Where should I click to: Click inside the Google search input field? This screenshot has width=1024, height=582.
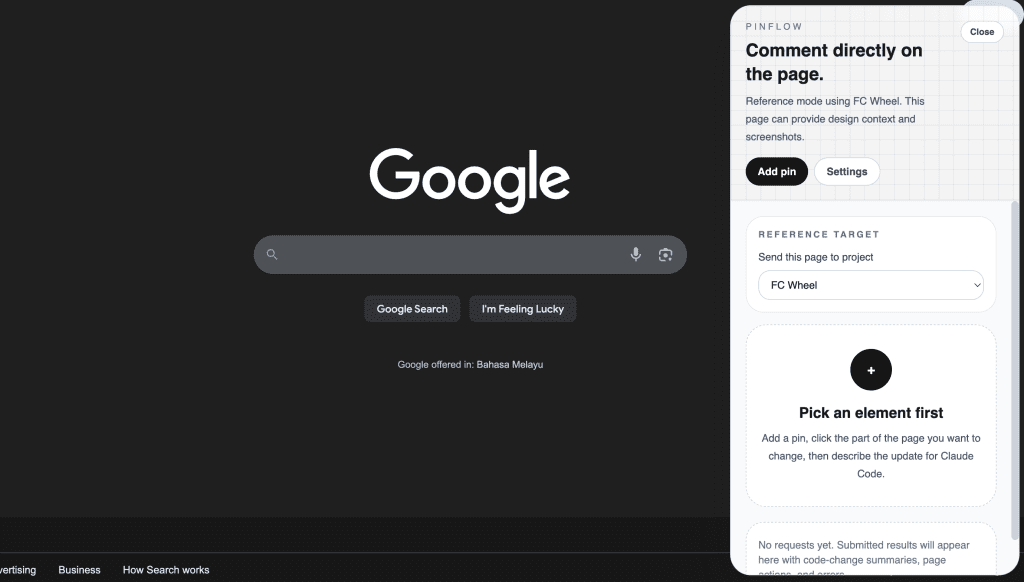click(x=450, y=254)
